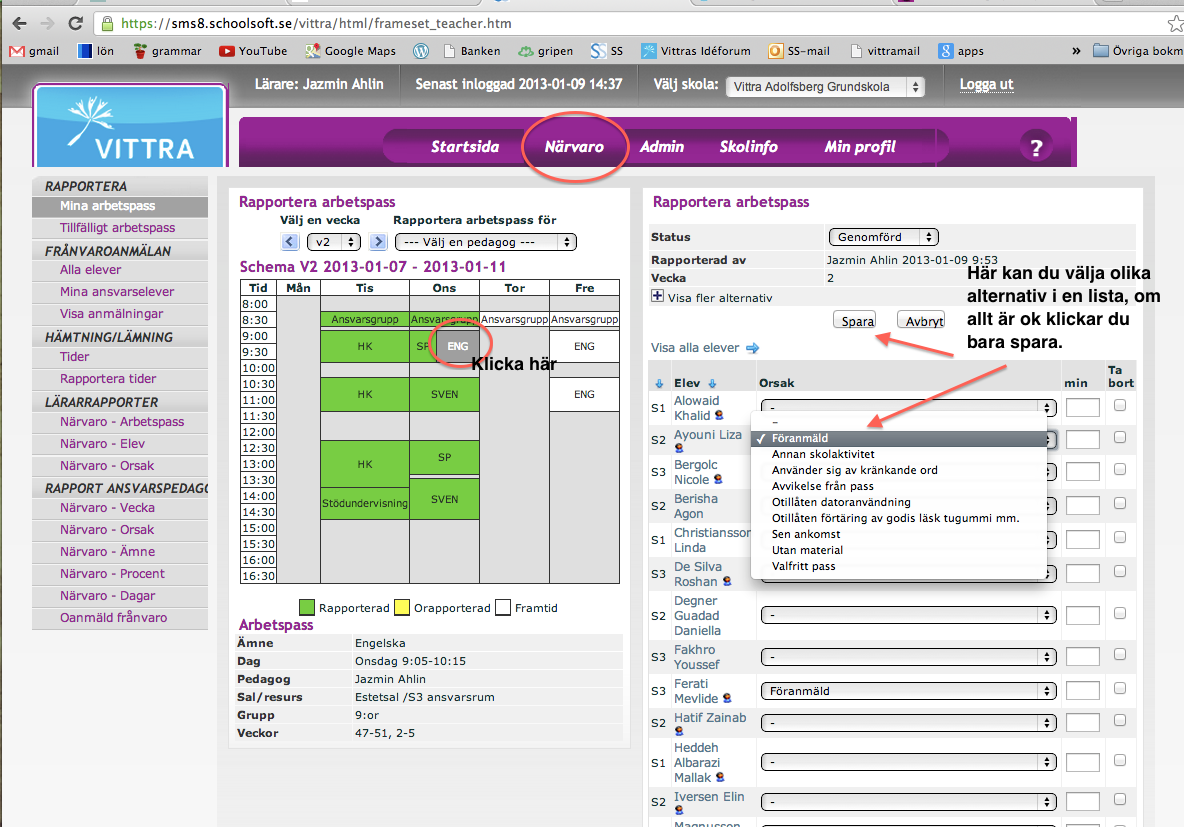Image resolution: width=1184 pixels, height=827 pixels.
Task: Open the SS bookmark
Action: coord(607,51)
